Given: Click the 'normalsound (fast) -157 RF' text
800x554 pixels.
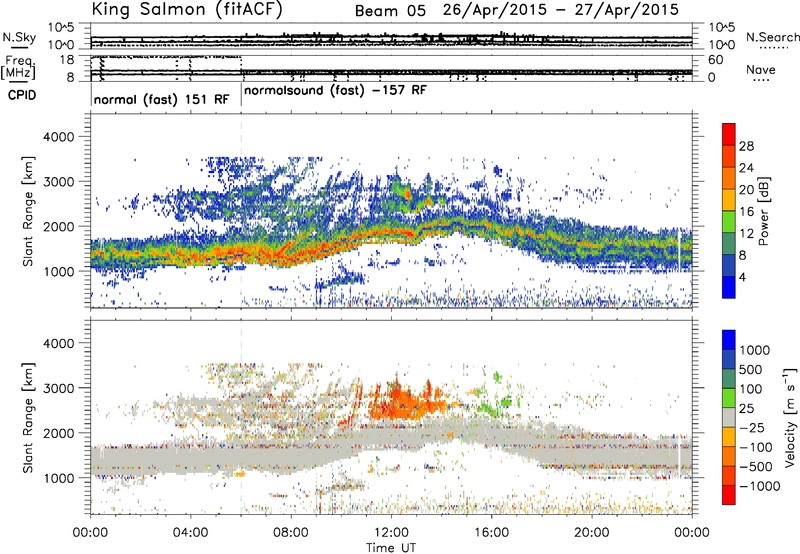Looking at the screenshot, I should pos(336,91).
